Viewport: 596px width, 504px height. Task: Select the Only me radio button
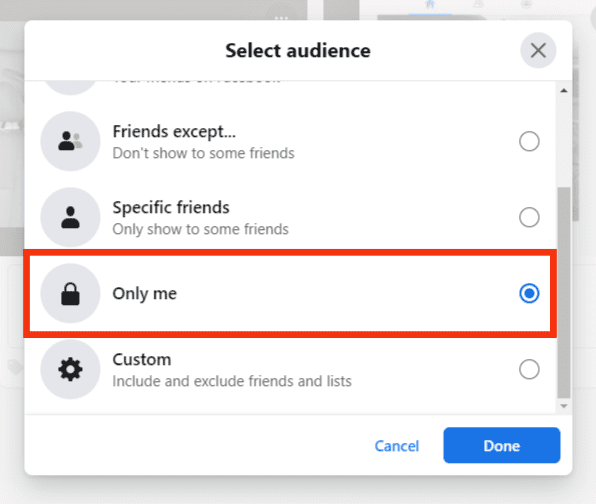click(x=529, y=293)
